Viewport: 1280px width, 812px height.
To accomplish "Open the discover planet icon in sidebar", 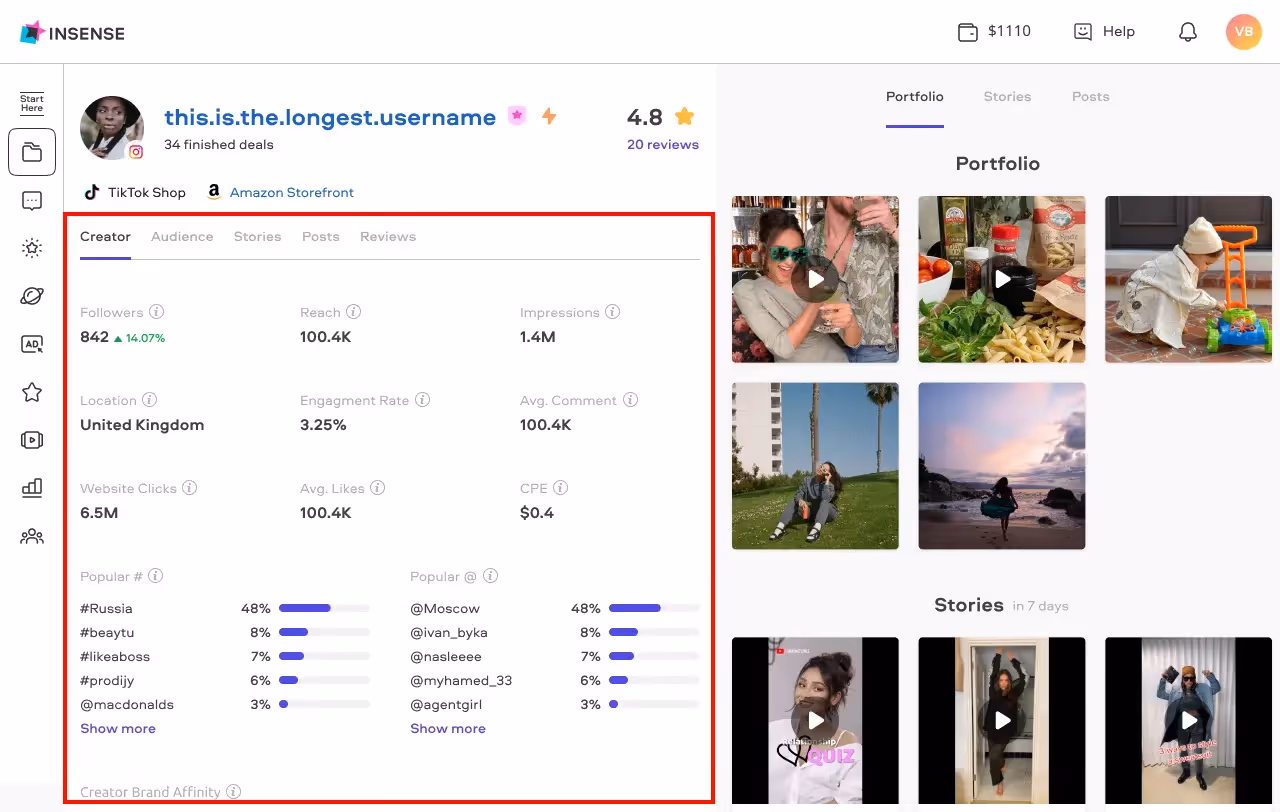I will (31, 296).
